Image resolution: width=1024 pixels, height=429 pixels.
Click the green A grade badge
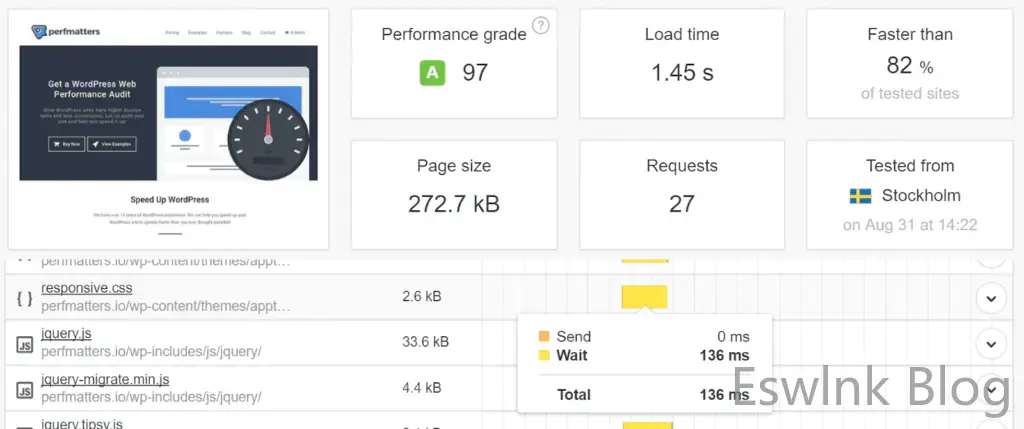point(432,72)
